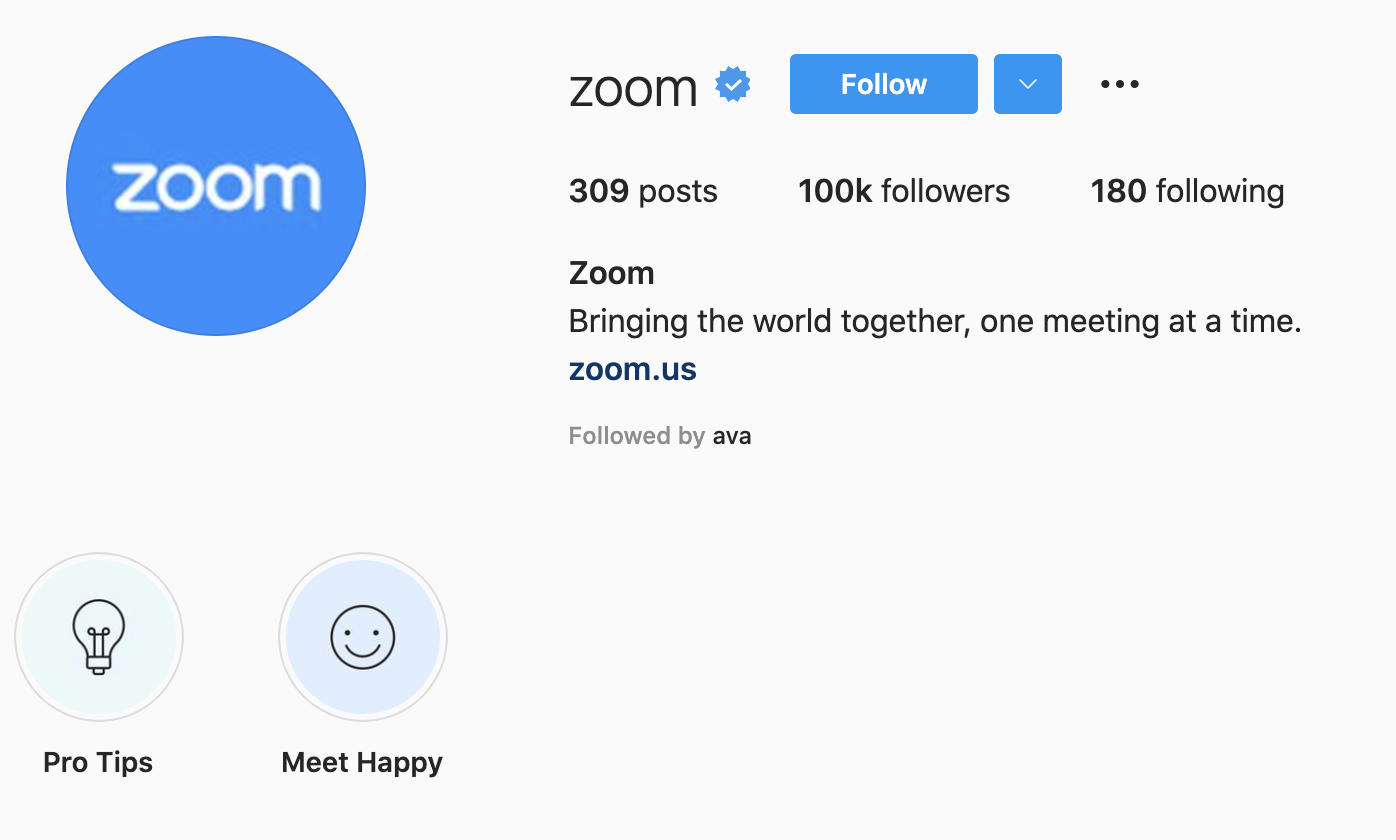The height and width of the screenshot is (840, 1396).
Task: View the 309 posts count
Action: [x=643, y=191]
